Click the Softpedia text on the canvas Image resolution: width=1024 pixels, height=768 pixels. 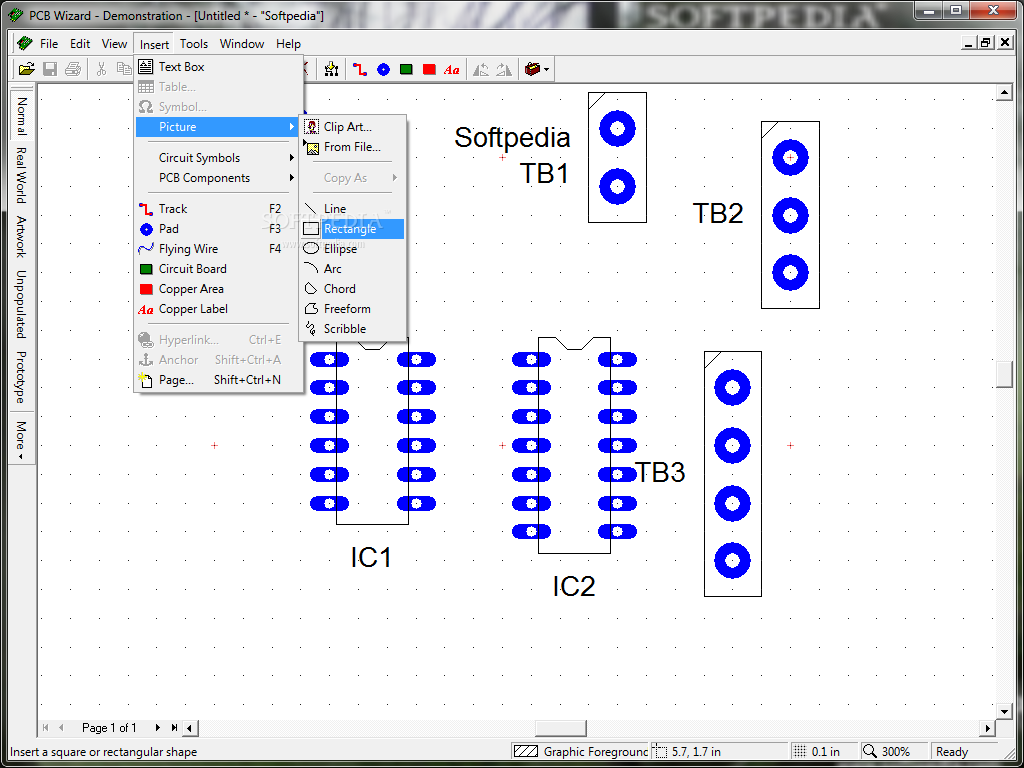[x=512, y=138]
